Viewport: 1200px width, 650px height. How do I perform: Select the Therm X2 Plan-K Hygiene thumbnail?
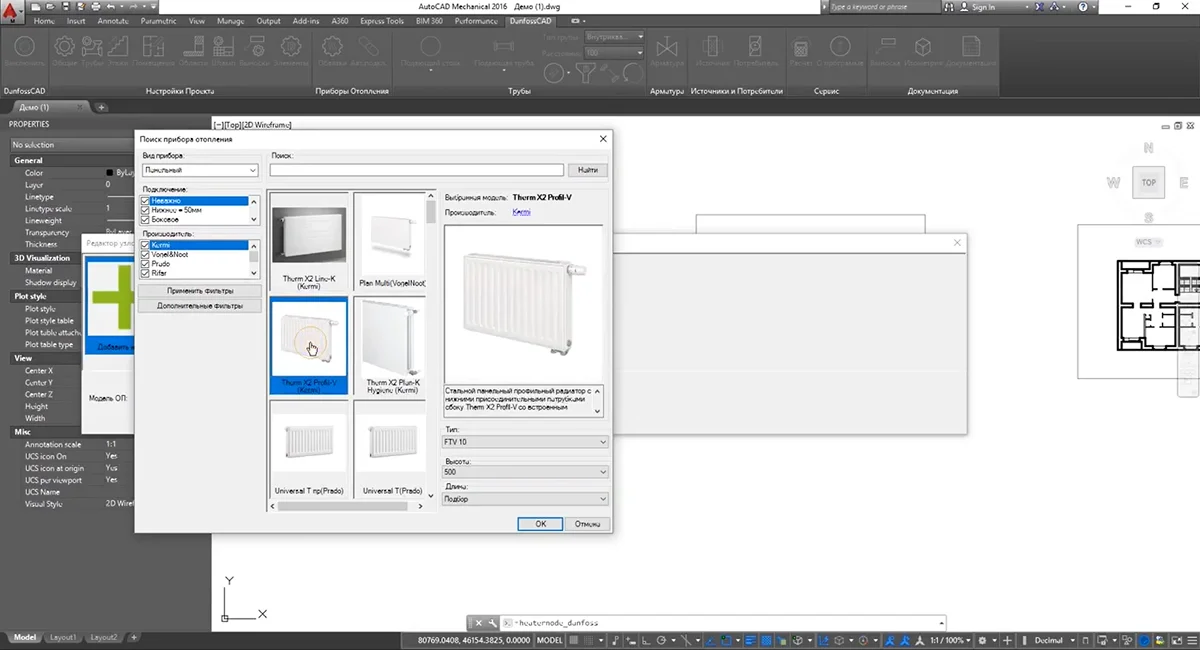[x=392, y=346]
